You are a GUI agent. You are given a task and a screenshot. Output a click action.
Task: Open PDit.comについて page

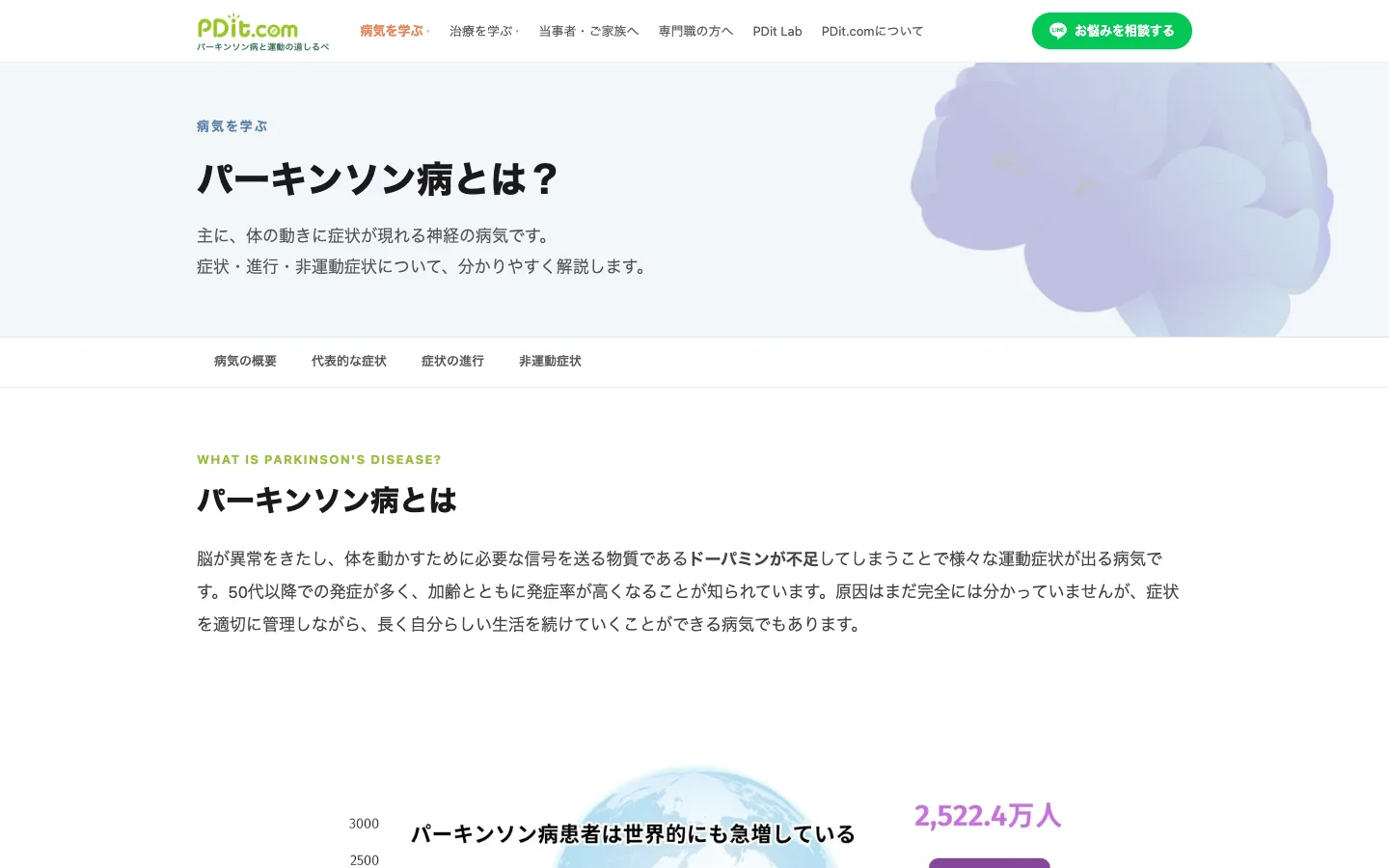click(872, 31)
